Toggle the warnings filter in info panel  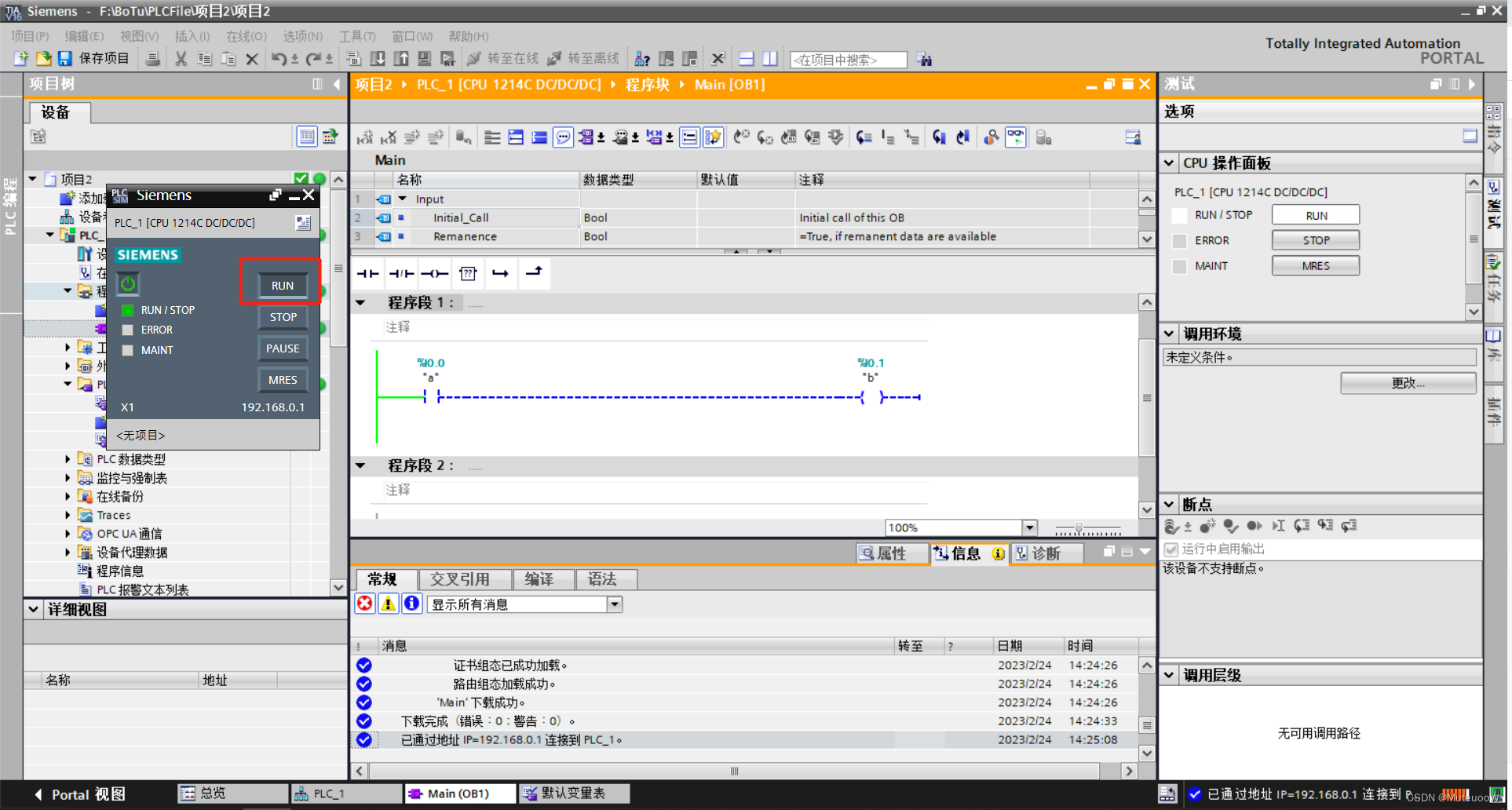coord(388,604)
